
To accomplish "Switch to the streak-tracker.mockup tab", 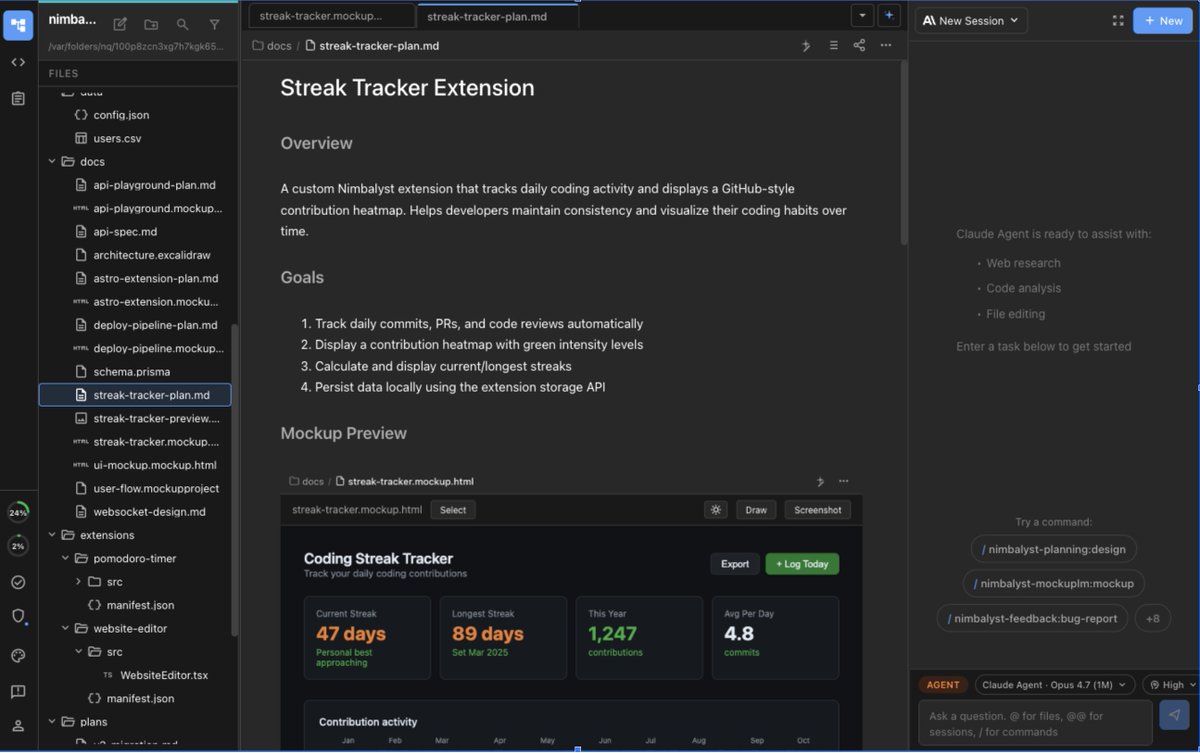I will tap(330, 16).
